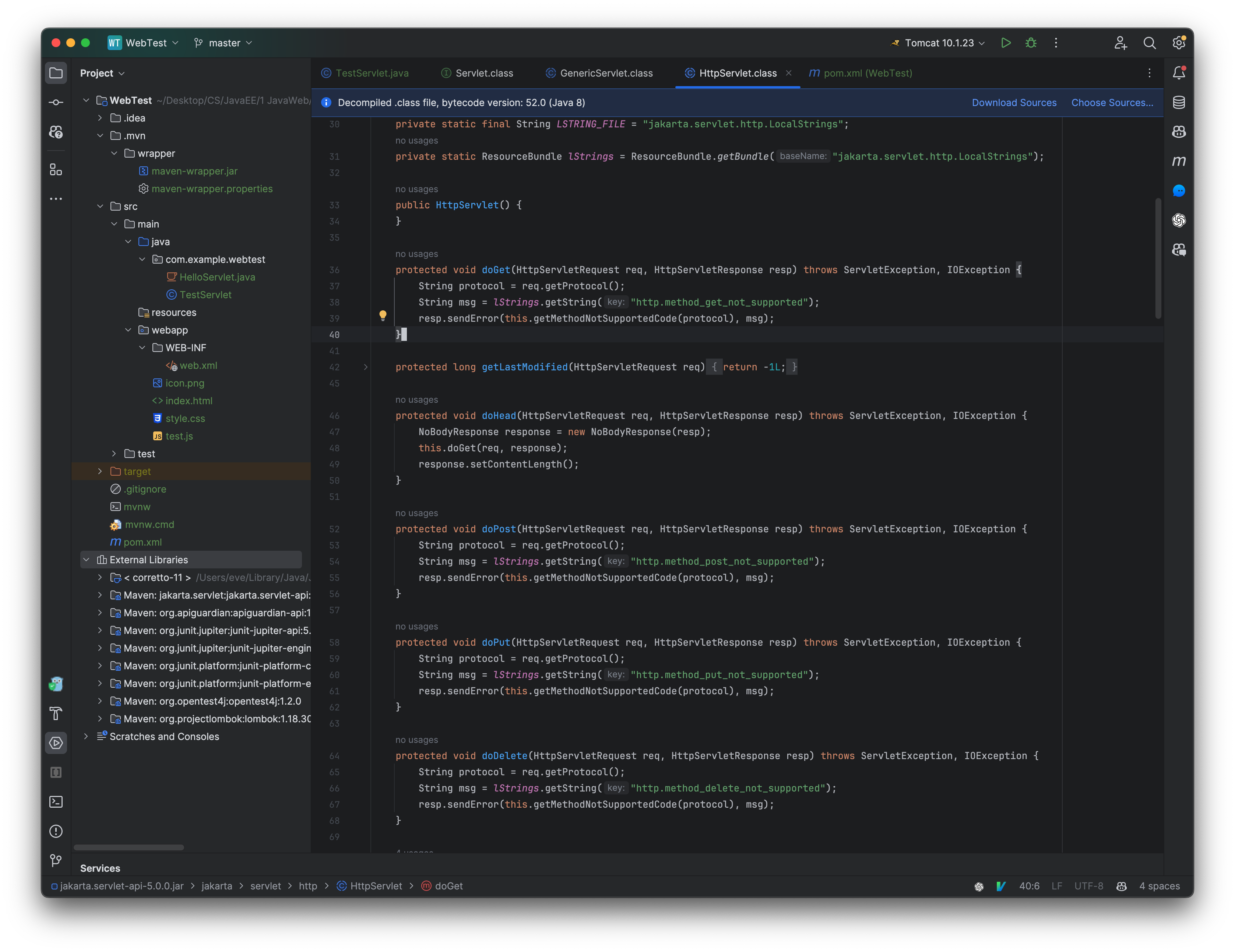Start debugging with the bug icon
Viewport: 1235px width, 952px height.
tap(1031, 43)
